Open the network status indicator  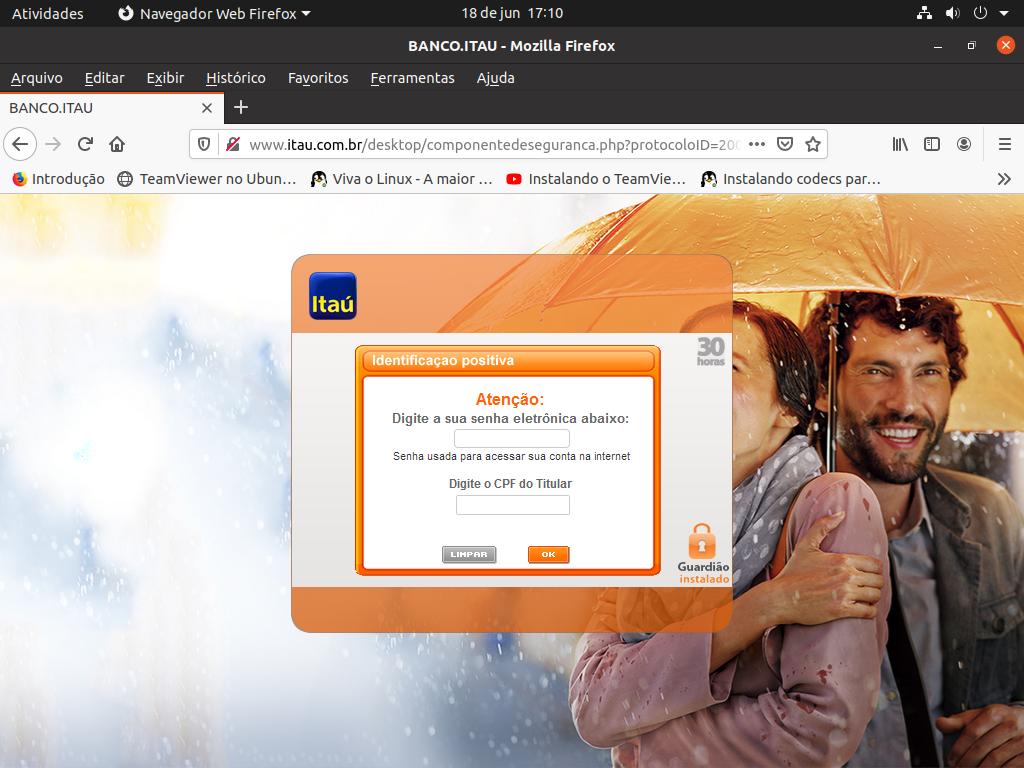(924, 13)
